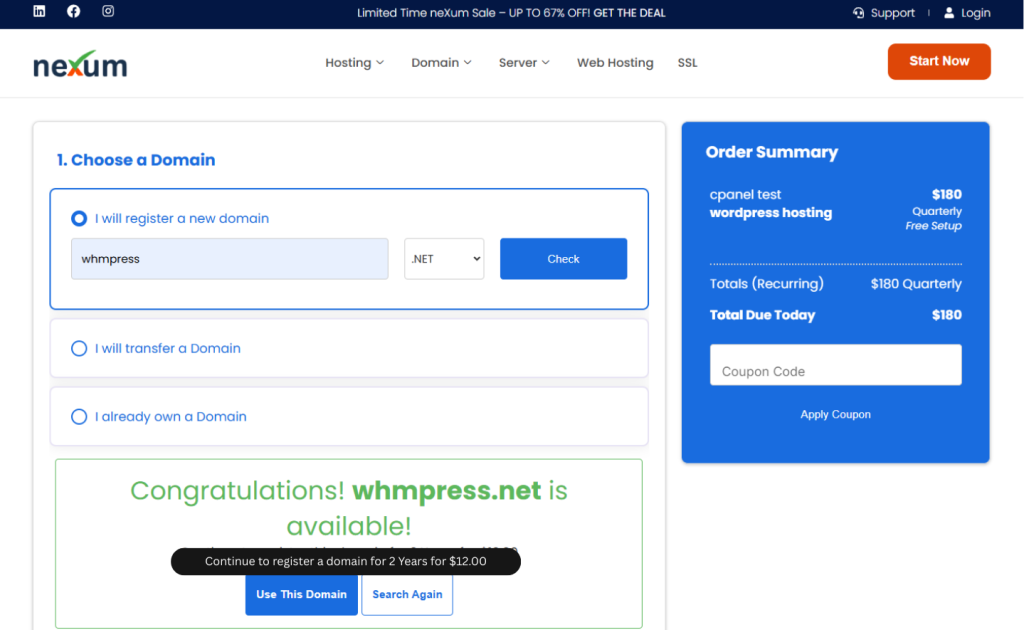
Task: Open the .NET domain extension dropdown
Action: coord(444,259)
